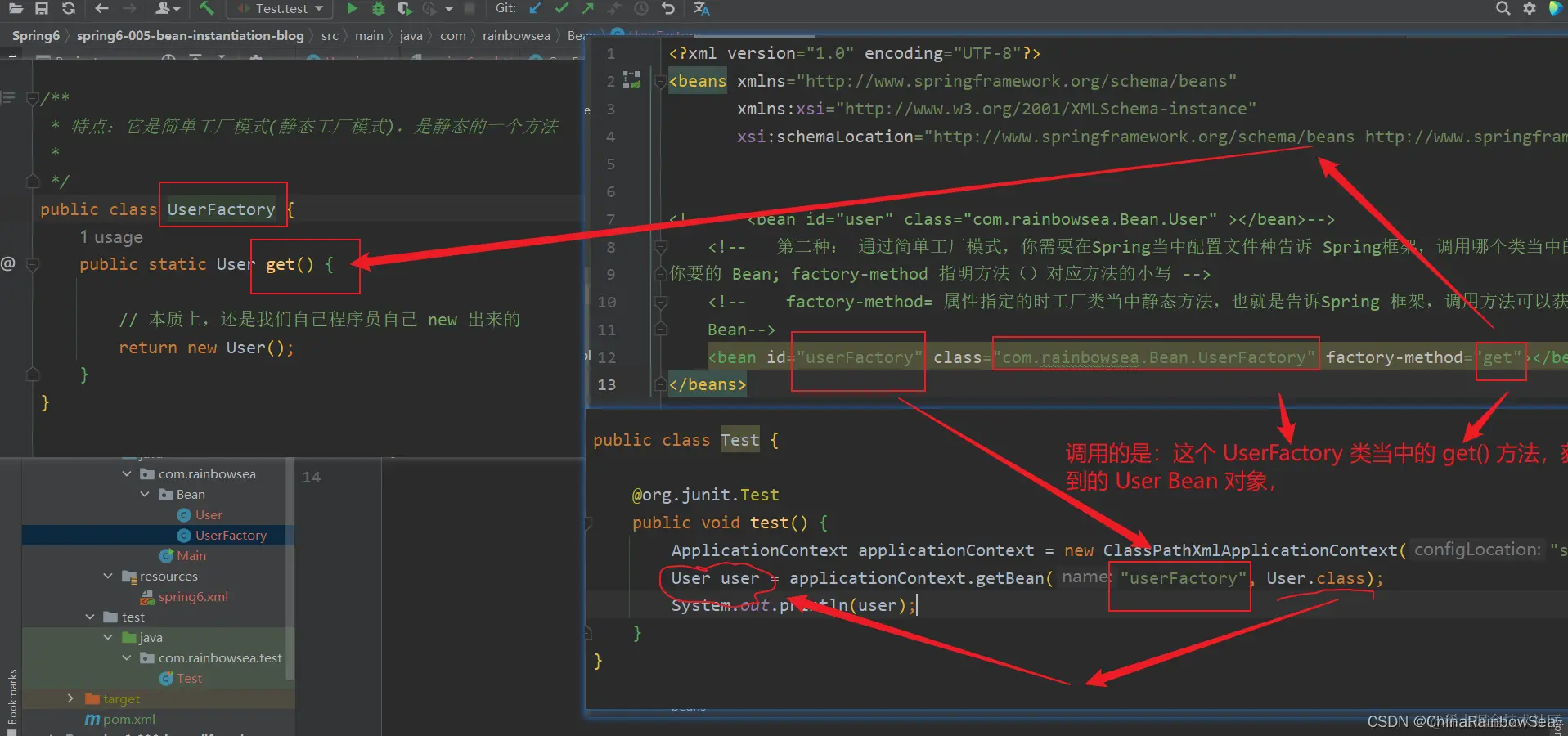
Task: Click the main breadcrumb
Action: click(x=369, y=35)
